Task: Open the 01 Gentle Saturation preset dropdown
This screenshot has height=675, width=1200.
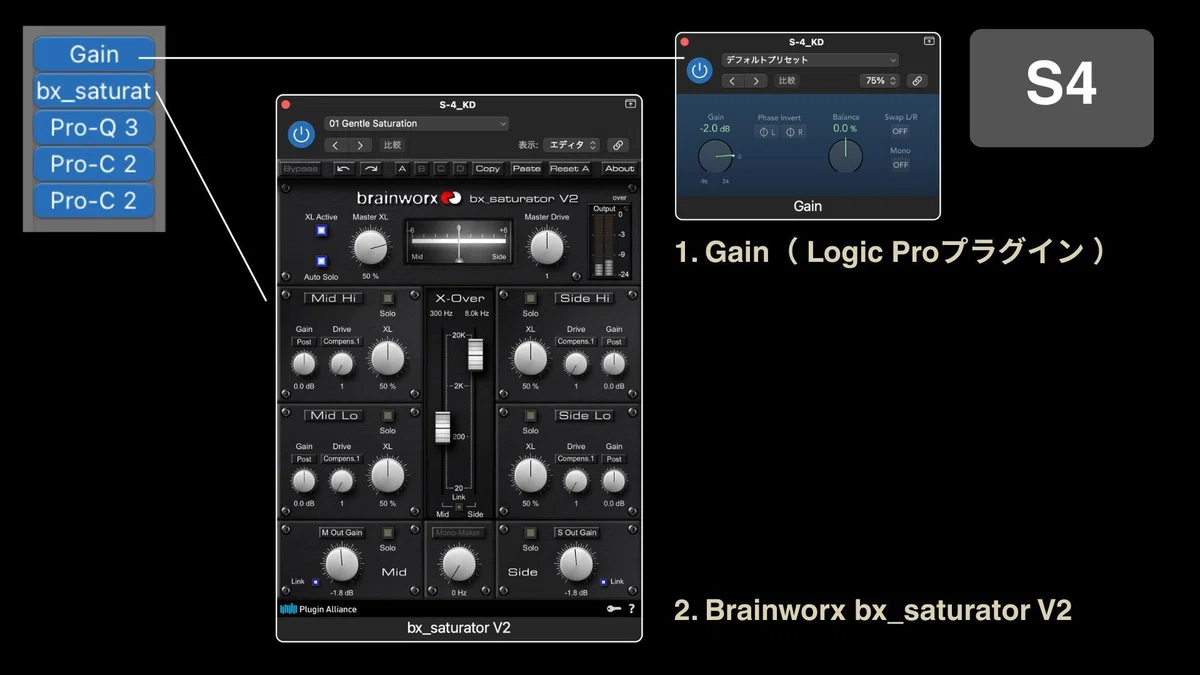Action: point(417,124)
